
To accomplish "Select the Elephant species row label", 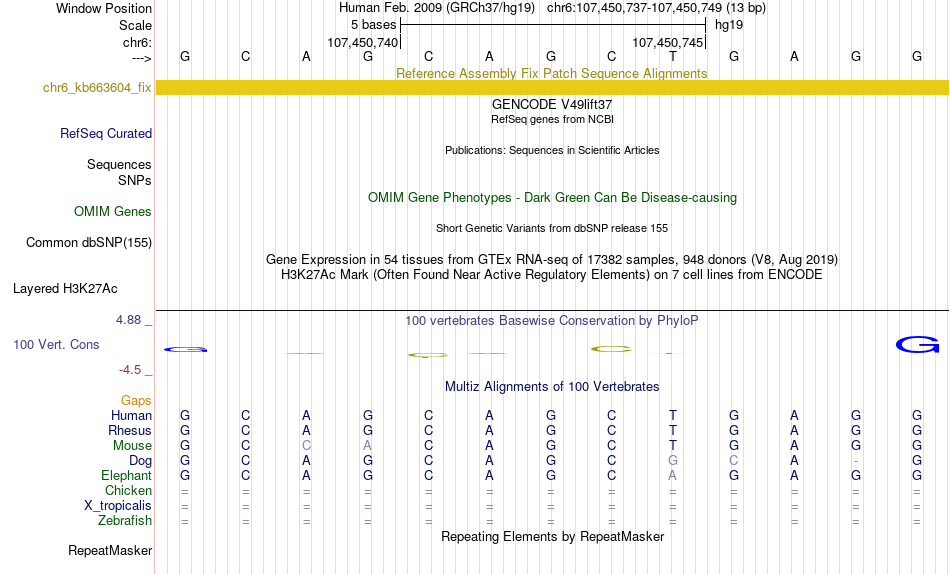I will pos(126,475).
